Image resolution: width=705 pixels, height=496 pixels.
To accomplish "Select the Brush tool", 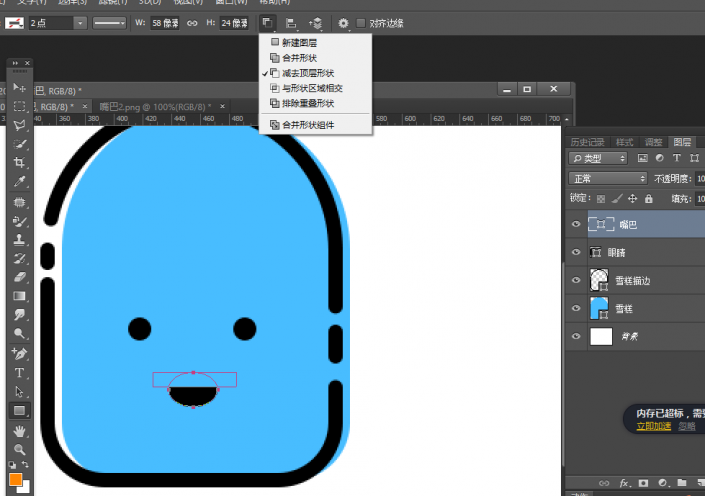I will coord(19,221).
